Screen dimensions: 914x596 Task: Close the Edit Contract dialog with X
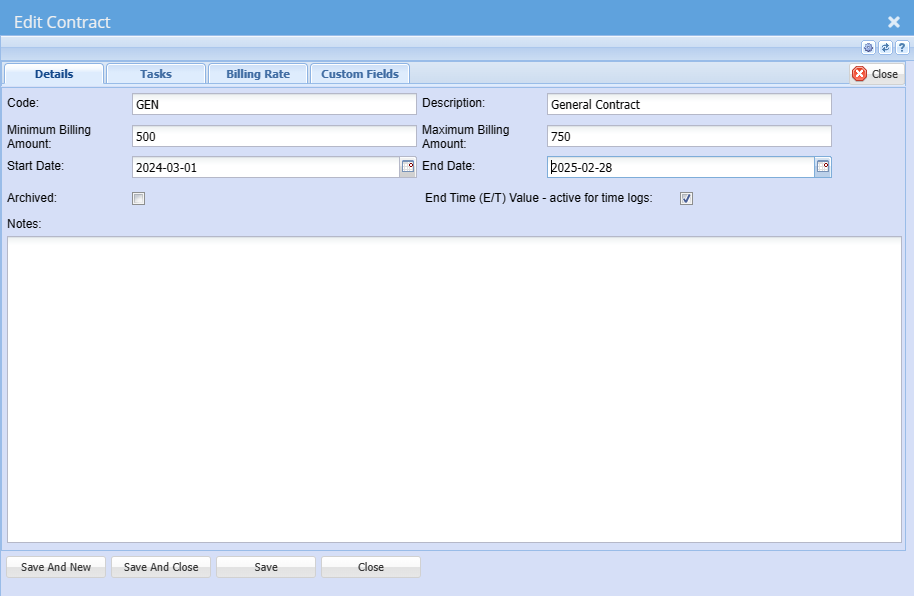893,22
